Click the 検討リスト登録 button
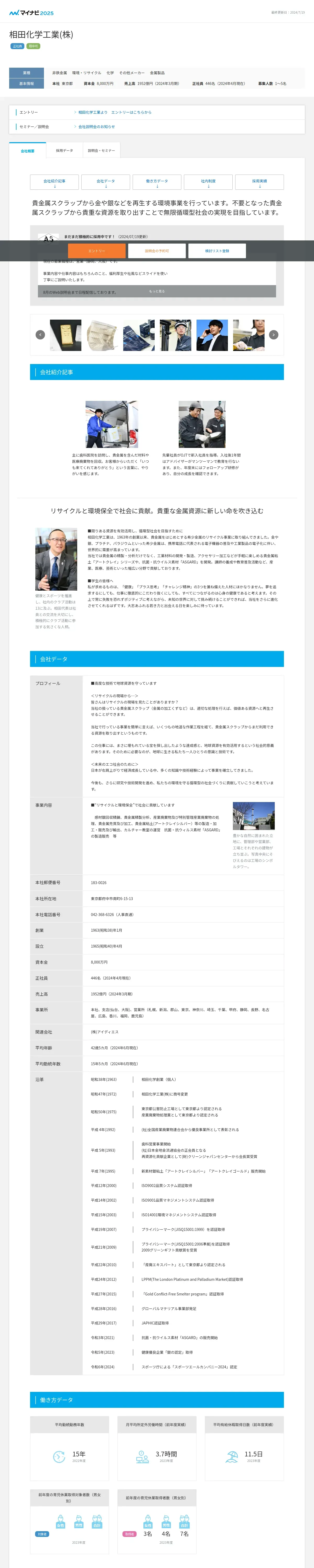Viewport: 314px width, 1568px height. 217,251
